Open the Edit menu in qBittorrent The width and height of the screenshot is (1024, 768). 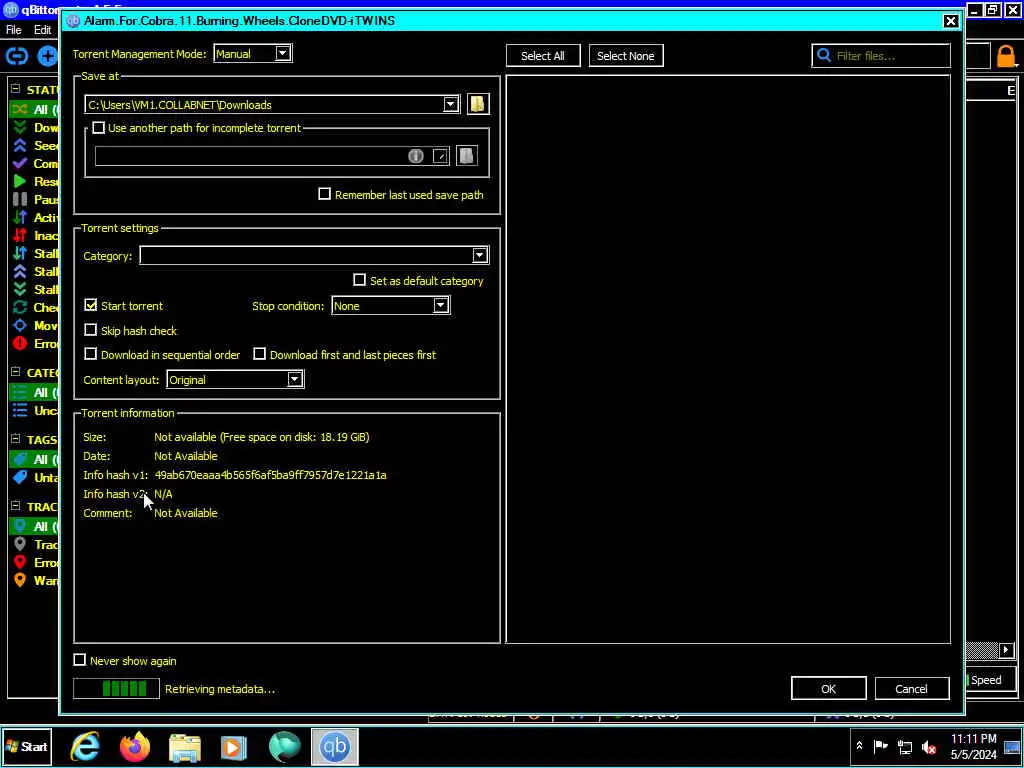tap(42, 30)
